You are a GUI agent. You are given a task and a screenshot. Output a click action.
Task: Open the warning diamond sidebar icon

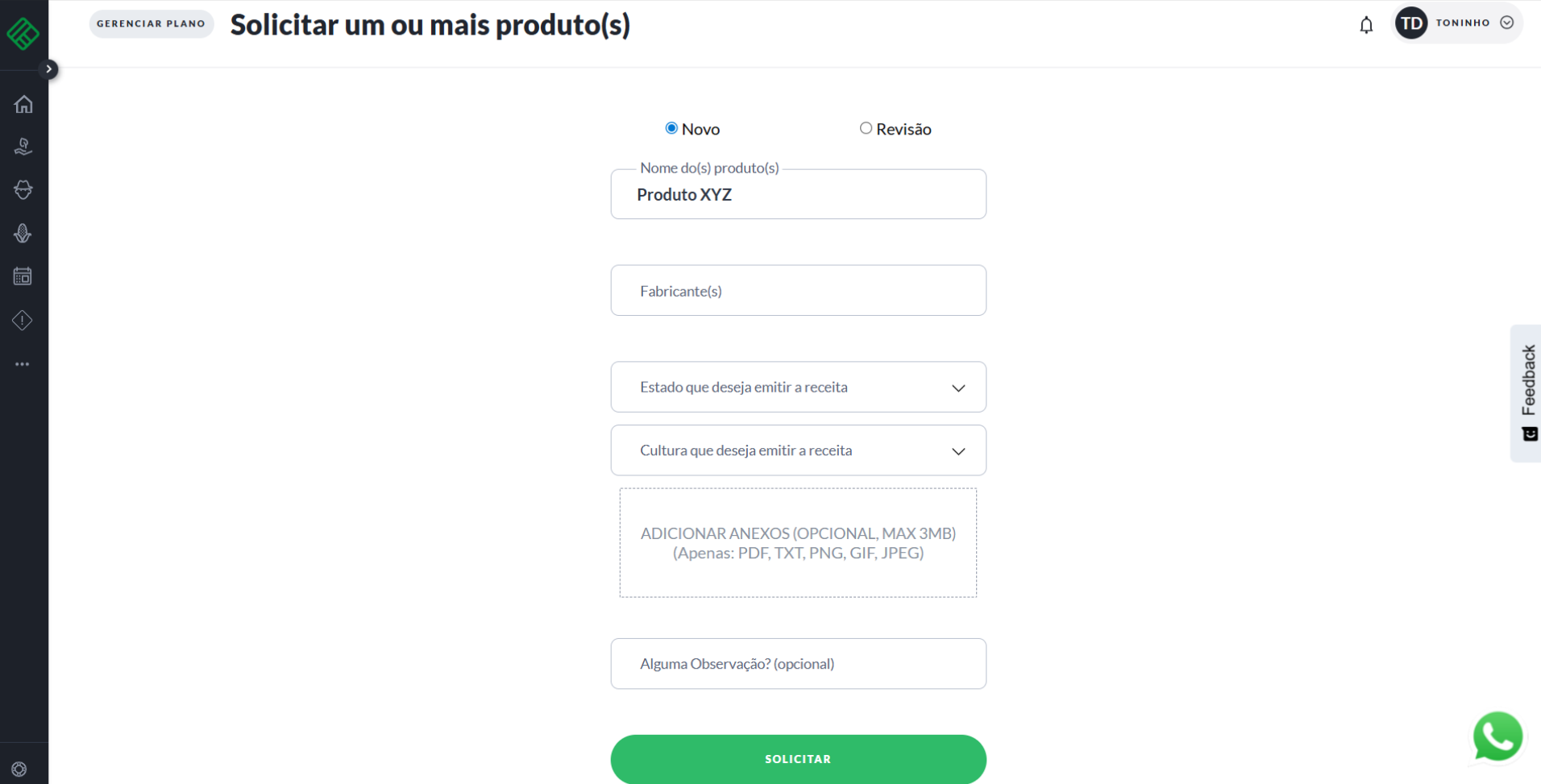tap(23, 321)
